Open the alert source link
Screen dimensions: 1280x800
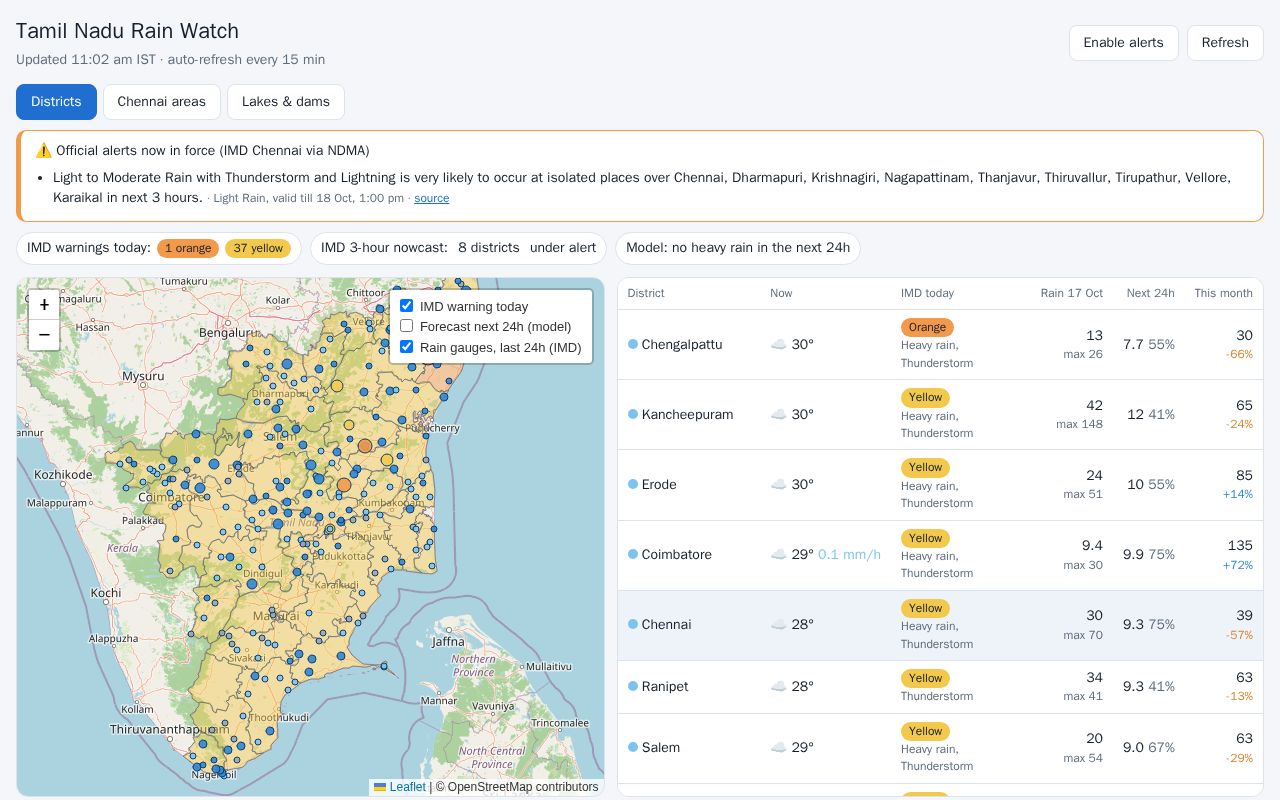point(432,198)
